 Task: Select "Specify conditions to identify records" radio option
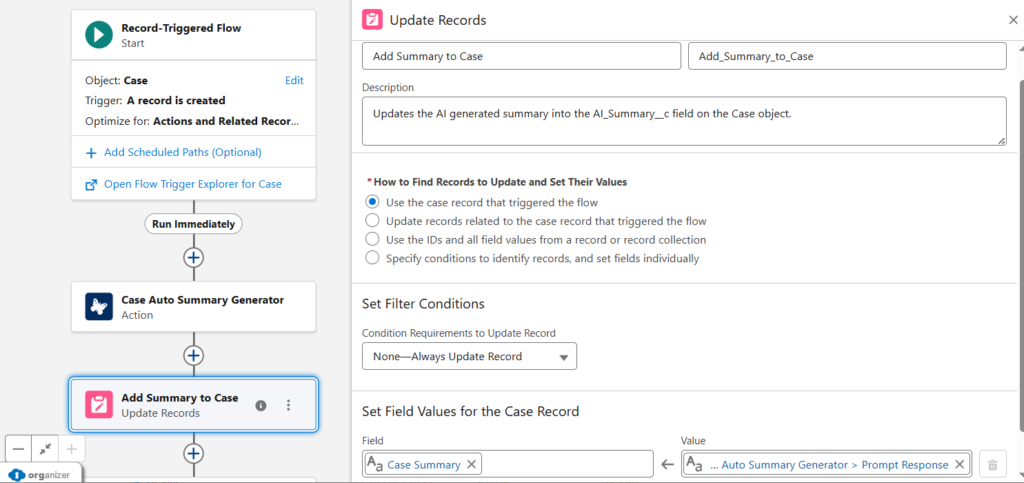[x=373, y=259]
